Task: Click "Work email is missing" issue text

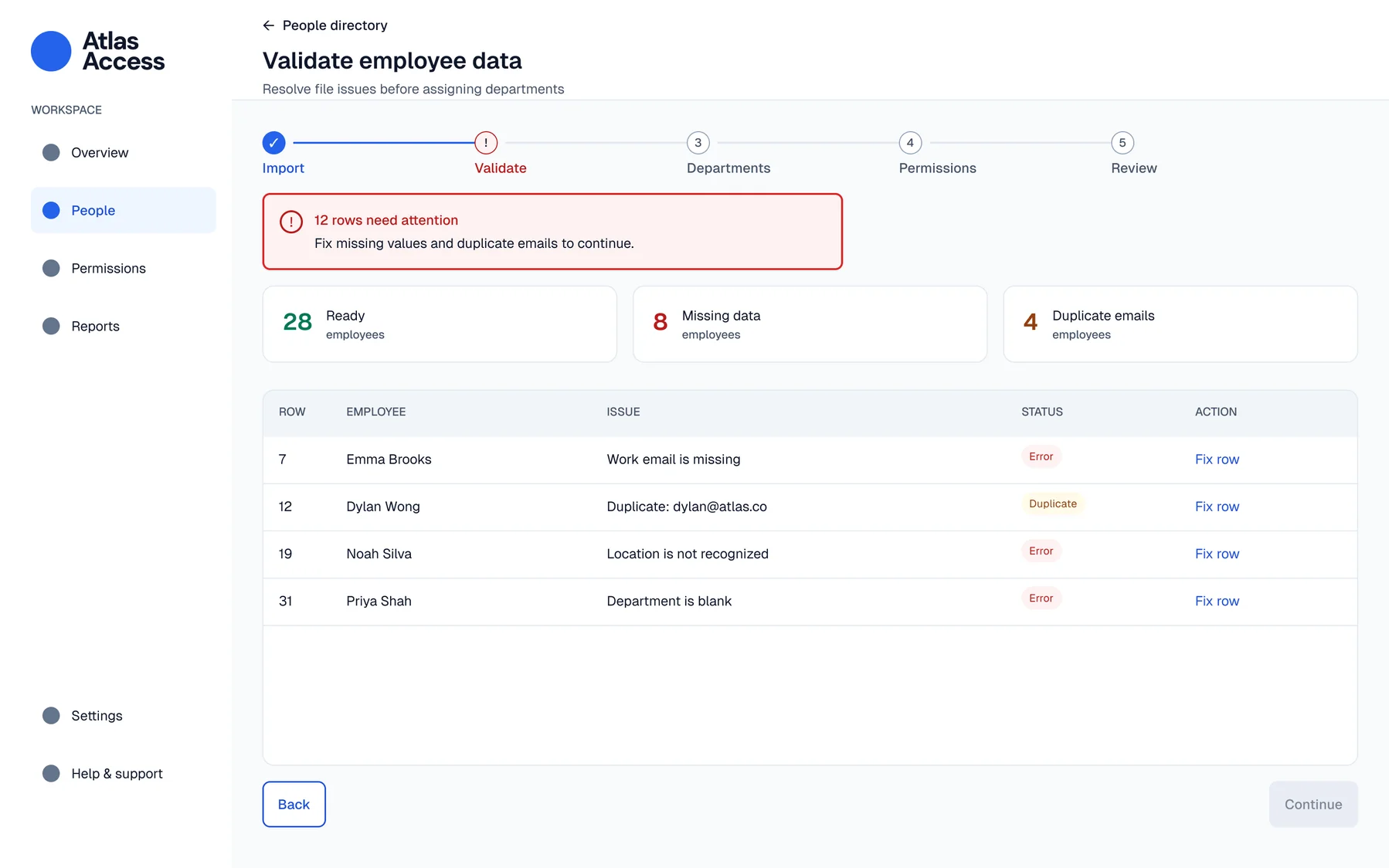Action: point(674,459)
